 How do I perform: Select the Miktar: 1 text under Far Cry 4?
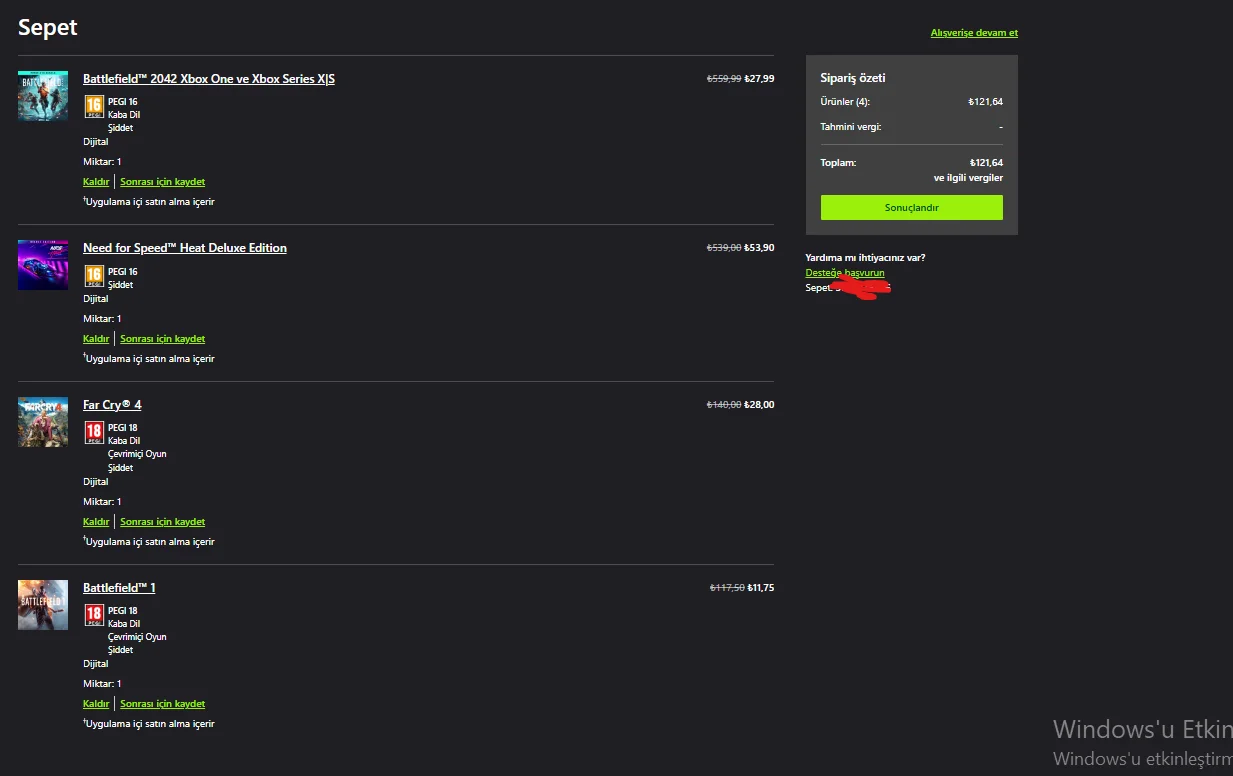click(x=102, y=502)
